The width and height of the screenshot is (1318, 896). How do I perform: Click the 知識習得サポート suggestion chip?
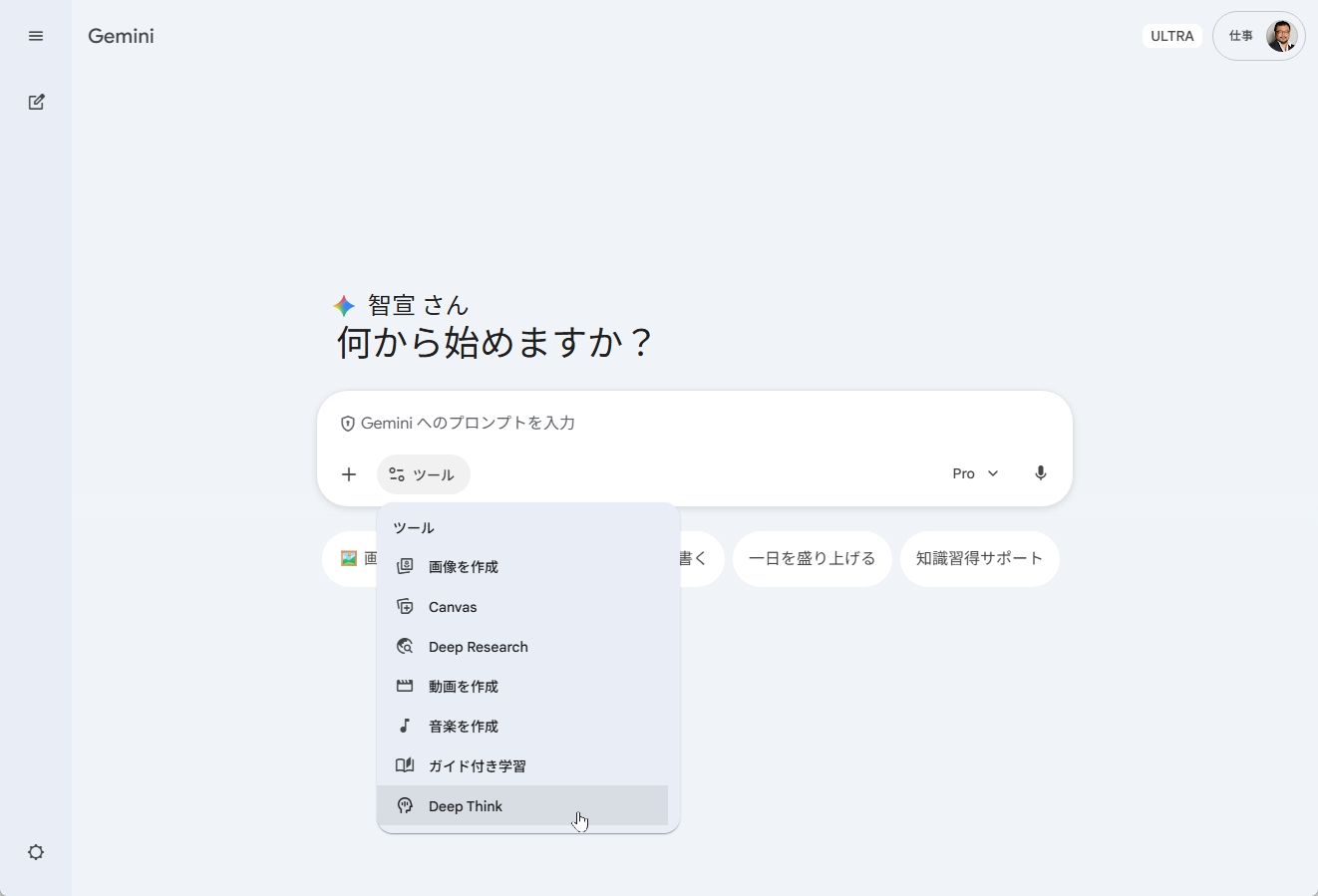tap(979, 558)
